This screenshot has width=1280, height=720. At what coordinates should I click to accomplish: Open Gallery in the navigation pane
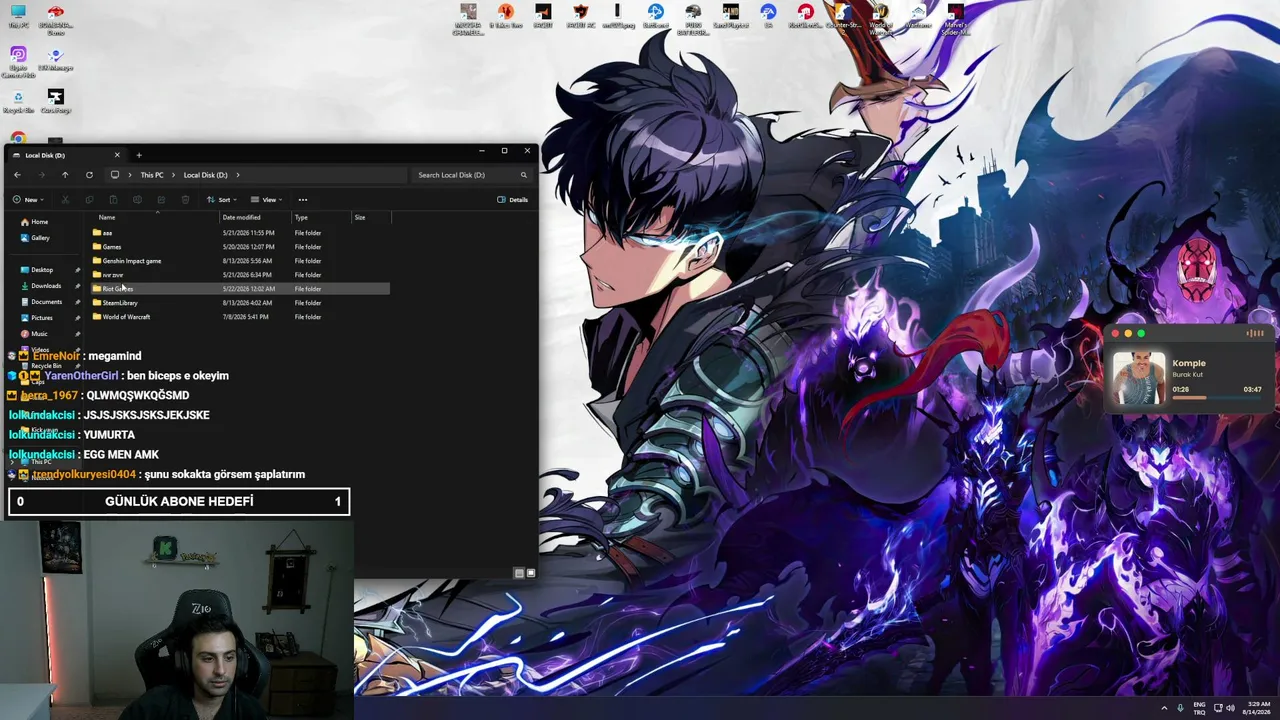pyautogui.click(x=35, y=238)
